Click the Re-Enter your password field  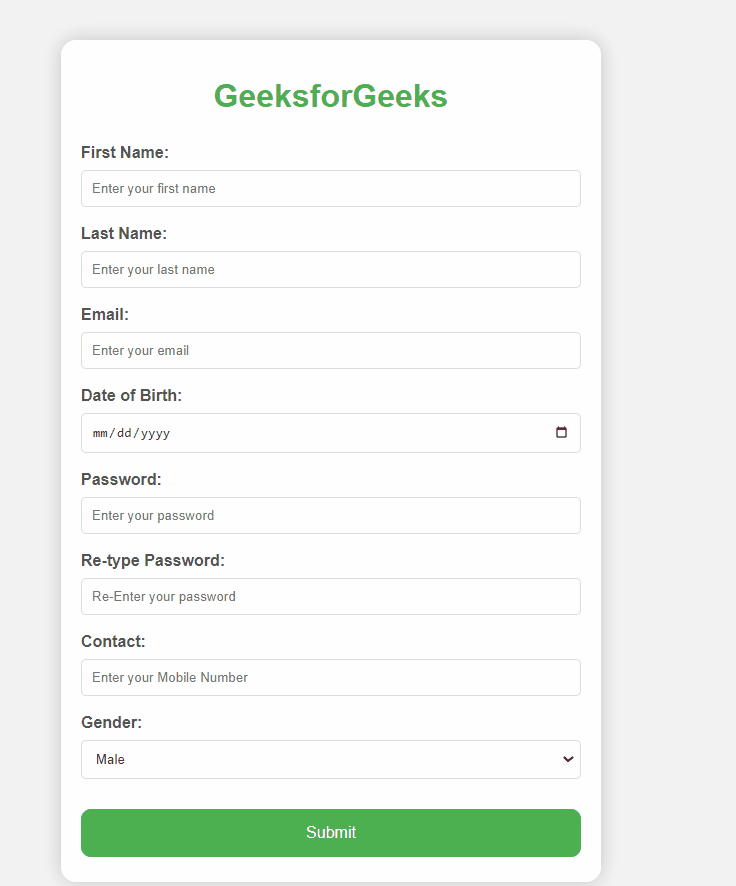coord(331,596)
